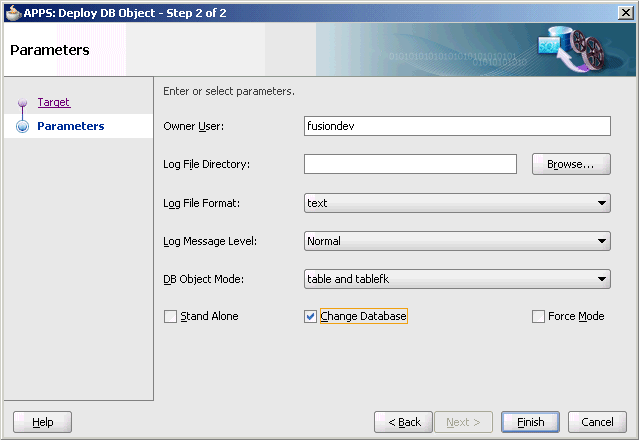Focus the Owner User text field
The image size is (639, 440).
click(x=457, y=126)
